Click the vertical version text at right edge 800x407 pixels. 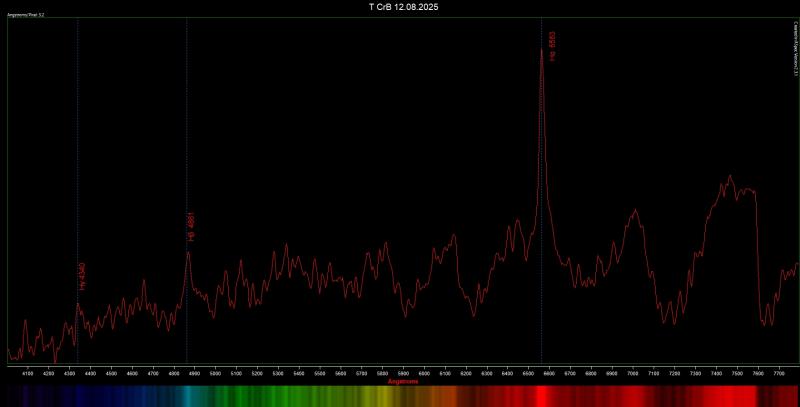tap(795, 49)
